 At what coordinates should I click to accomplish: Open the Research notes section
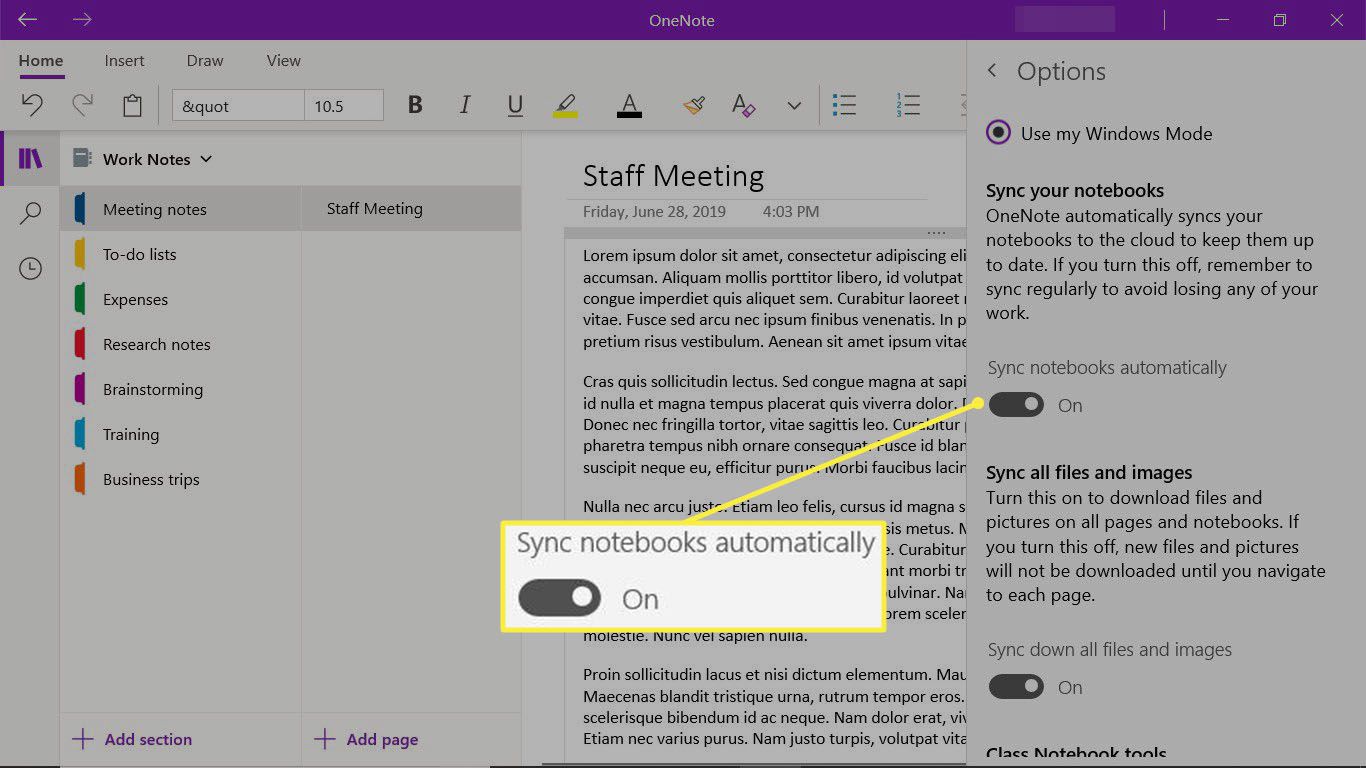click(x=180, y=344)
